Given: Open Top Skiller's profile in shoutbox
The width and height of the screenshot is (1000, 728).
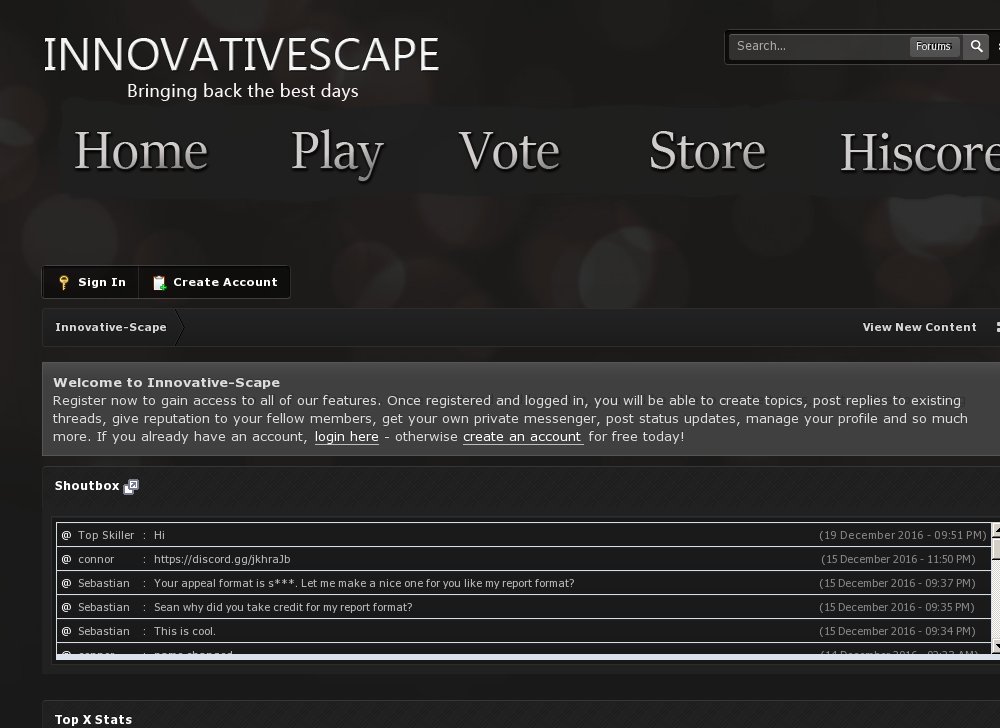Looking at the screenshot, I should coord(105,536).
